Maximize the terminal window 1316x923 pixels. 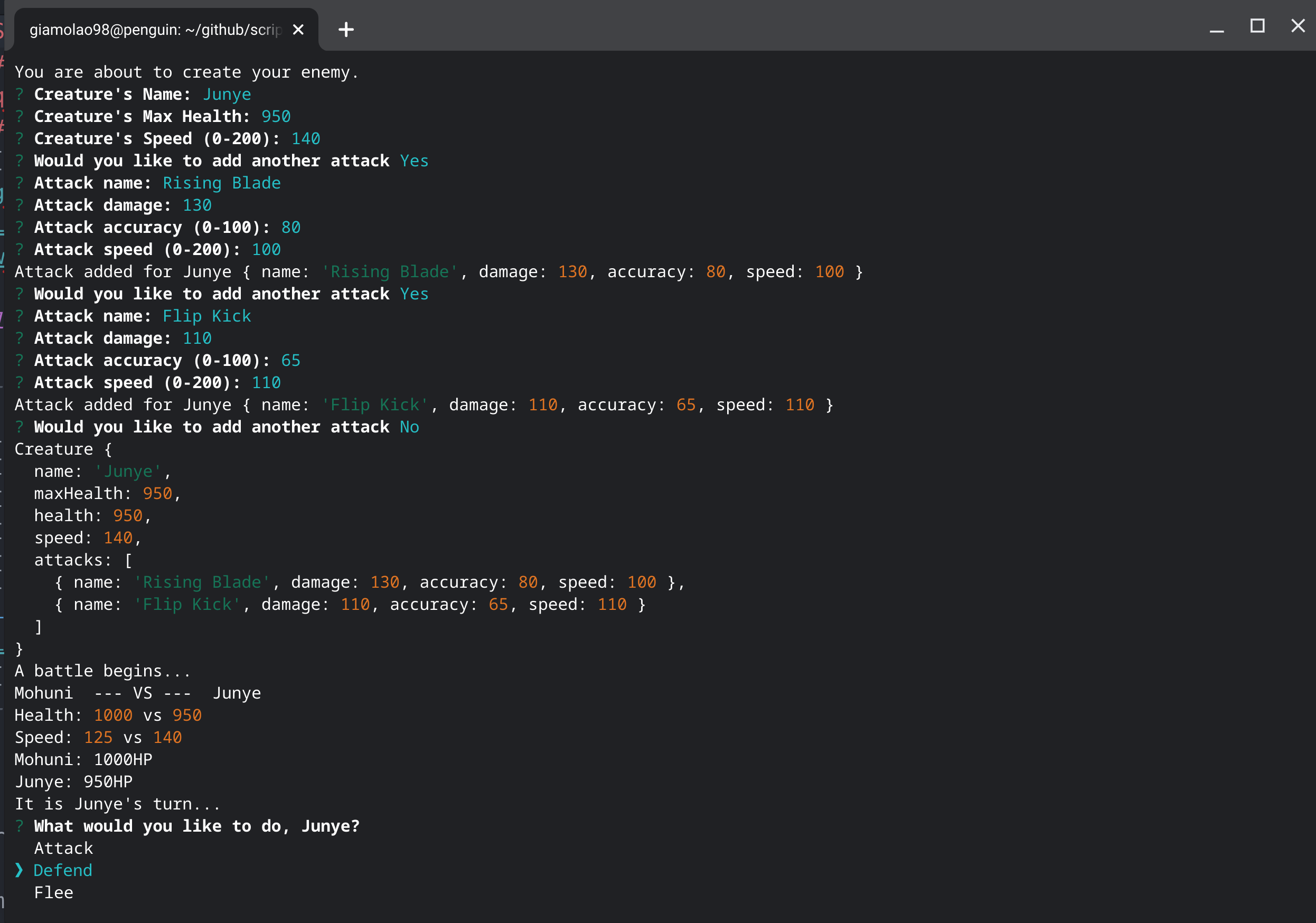1257,26
